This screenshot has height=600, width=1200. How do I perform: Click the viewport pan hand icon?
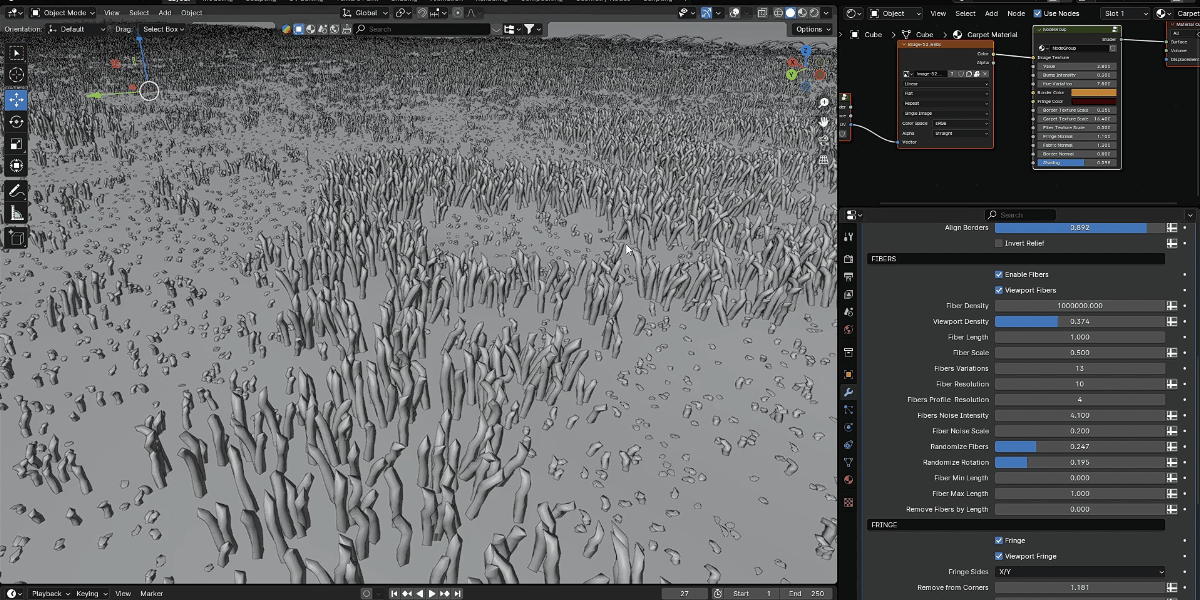coord(824,121)
